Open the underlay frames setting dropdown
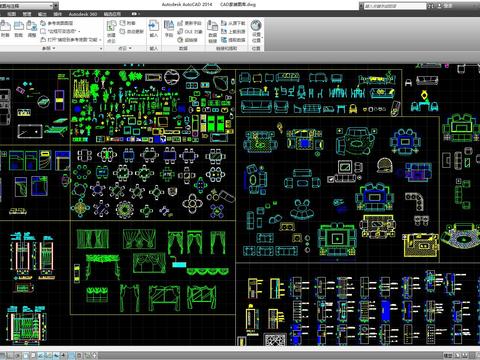The width and height of the screenshot is (480, 360). pos(60,31)
